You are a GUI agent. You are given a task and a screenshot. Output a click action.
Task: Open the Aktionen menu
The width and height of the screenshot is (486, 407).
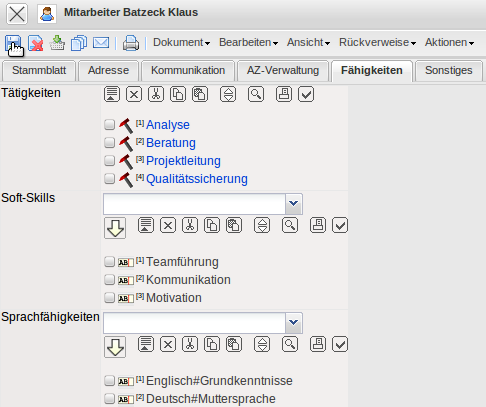(x=449, y=43)
